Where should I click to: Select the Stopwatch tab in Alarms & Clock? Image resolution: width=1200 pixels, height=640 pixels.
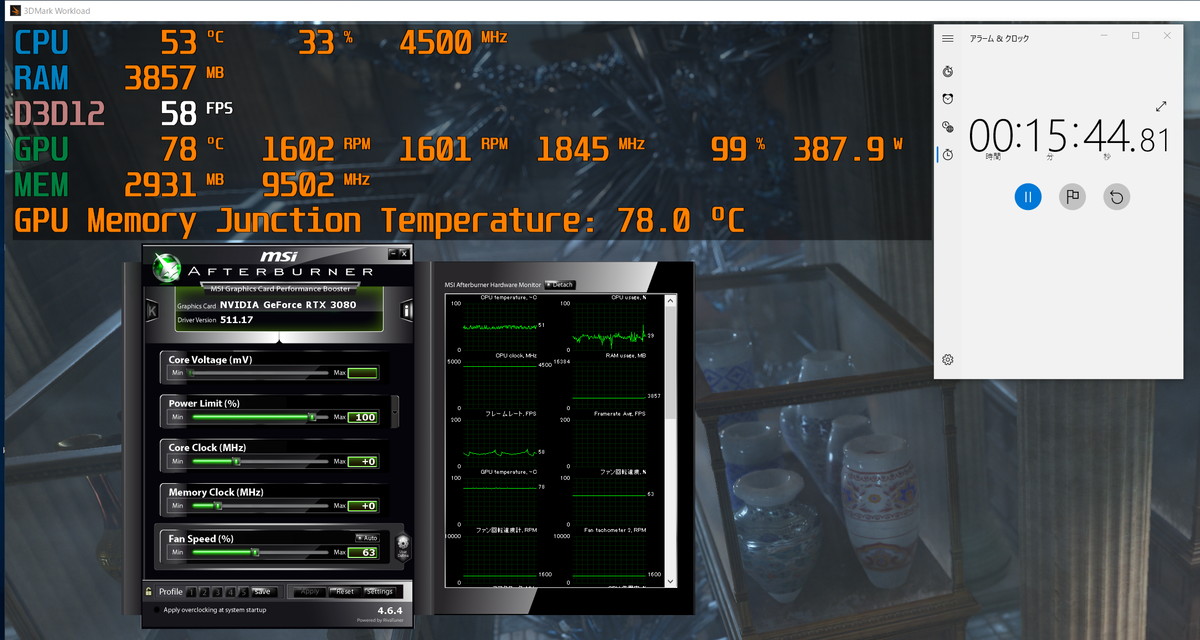point(948,154)
